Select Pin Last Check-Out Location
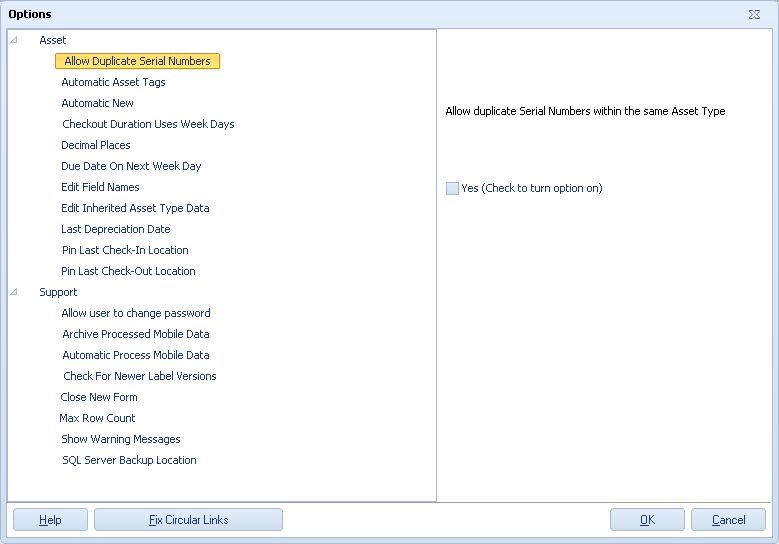 [x=128, y=271]
